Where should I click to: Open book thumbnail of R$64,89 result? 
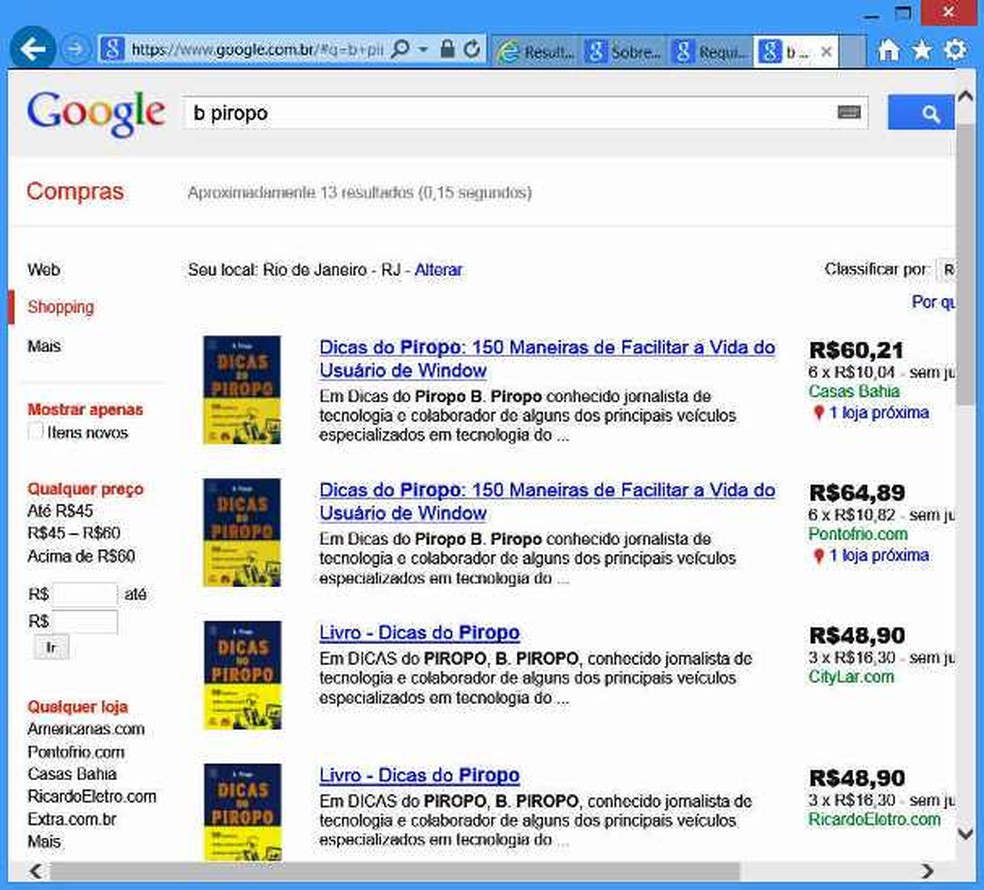[x=242, y=532]
